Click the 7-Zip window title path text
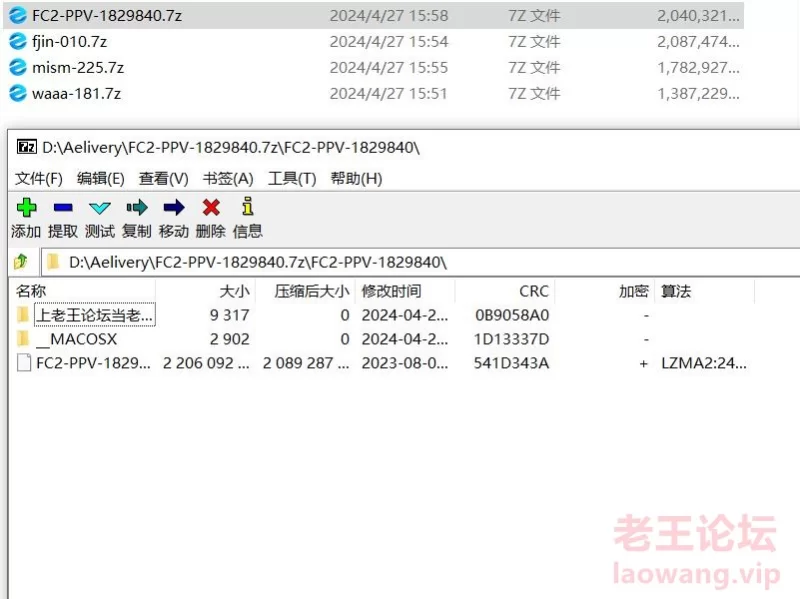Screen dimensions: 800x599 231,147
